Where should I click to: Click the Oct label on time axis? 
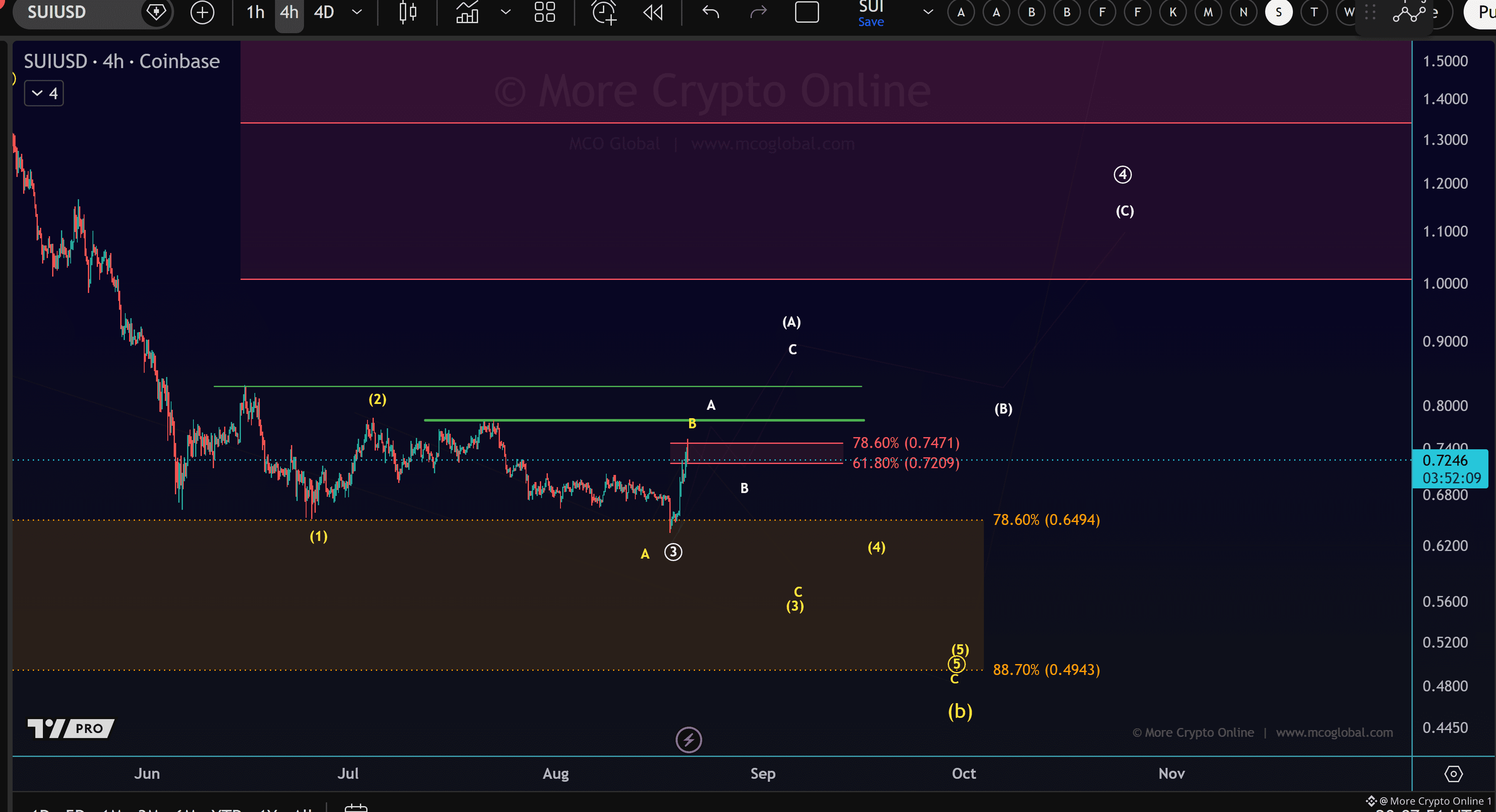tap(963, 773)
